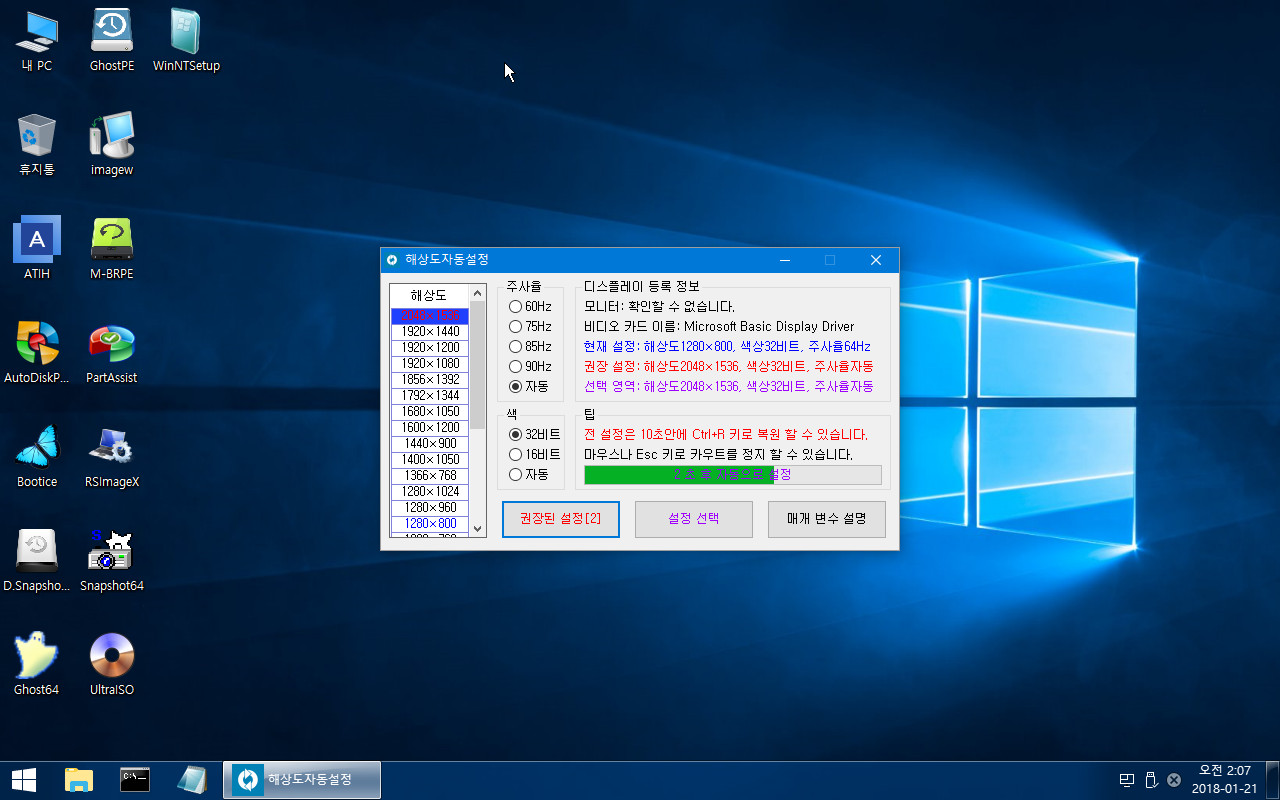Select resolution 1920×1440 in the list
Viewport: 1280px width, 800px height.
click(430, 331)
